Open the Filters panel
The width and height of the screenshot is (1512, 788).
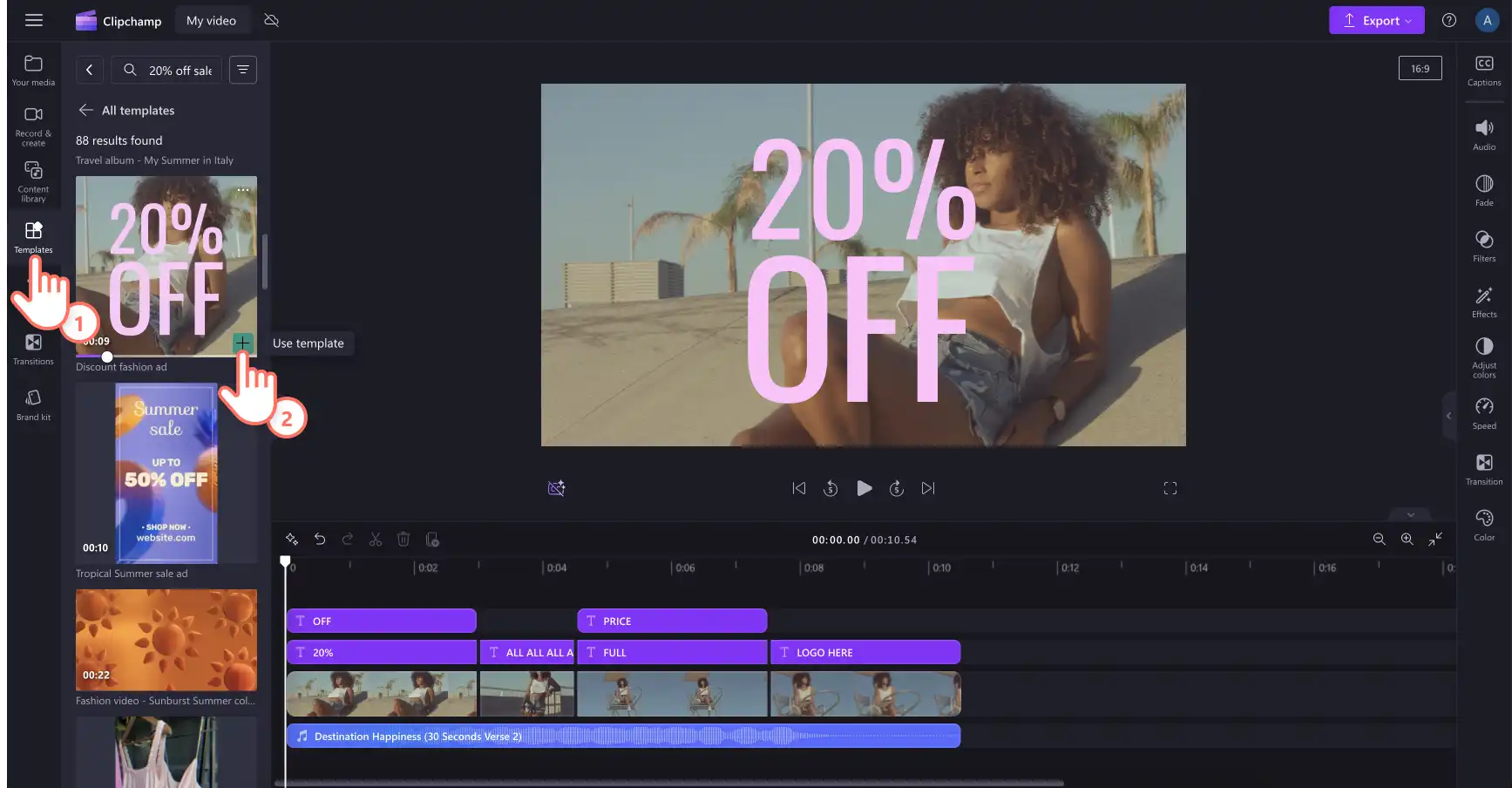(x=1484, y=247)
